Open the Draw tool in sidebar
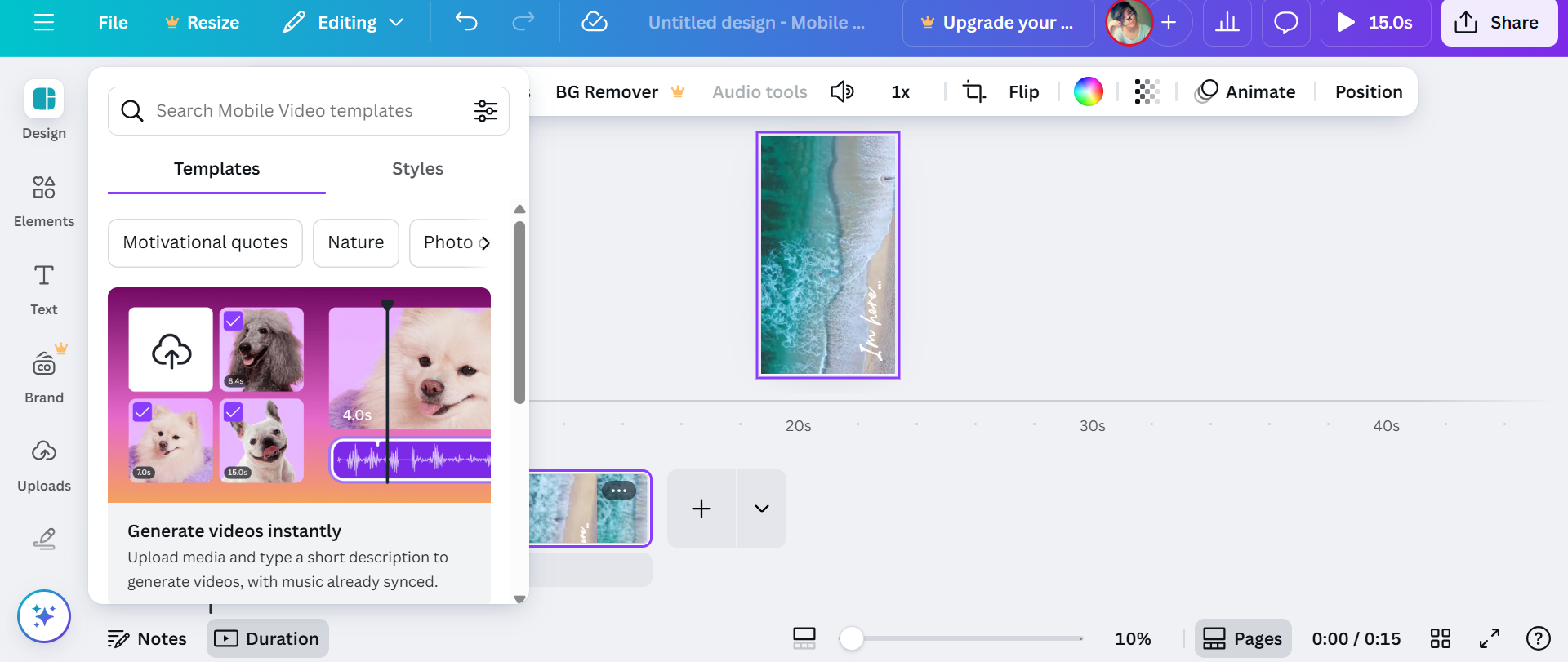The height and width of the screenshot is (662, 1568). [44, 539]
